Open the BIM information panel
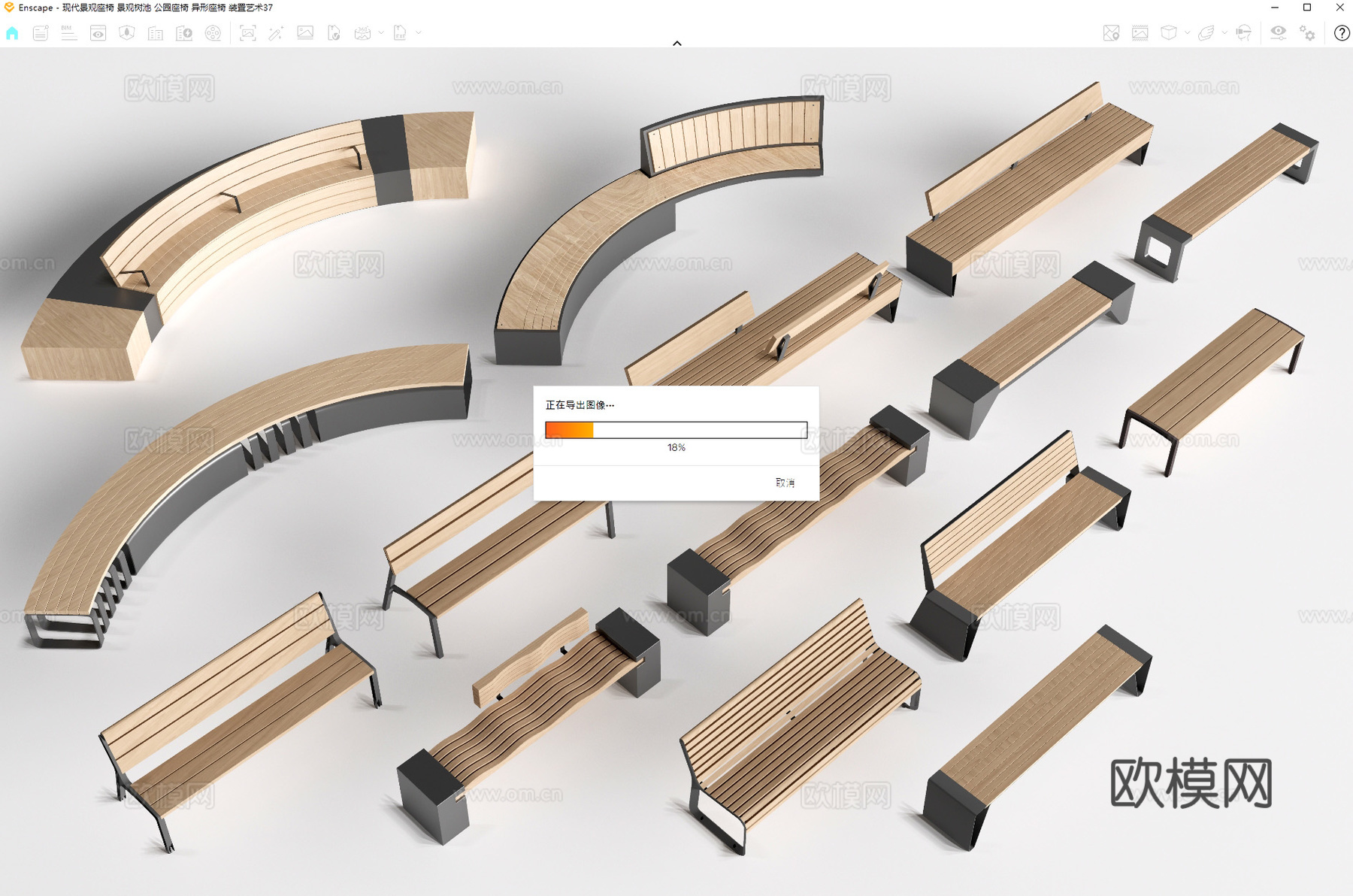The width and height of the screenshot is (1353, 896). pyautogui.click(x=69, y=33)
